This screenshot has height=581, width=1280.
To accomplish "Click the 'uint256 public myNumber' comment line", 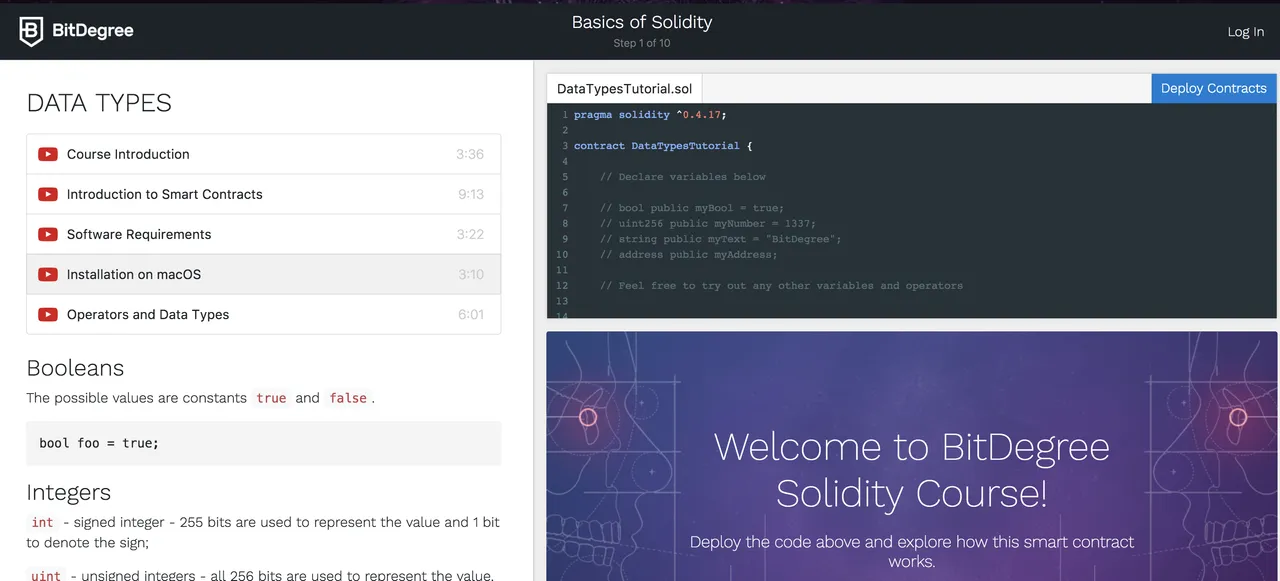I will 708,224.
